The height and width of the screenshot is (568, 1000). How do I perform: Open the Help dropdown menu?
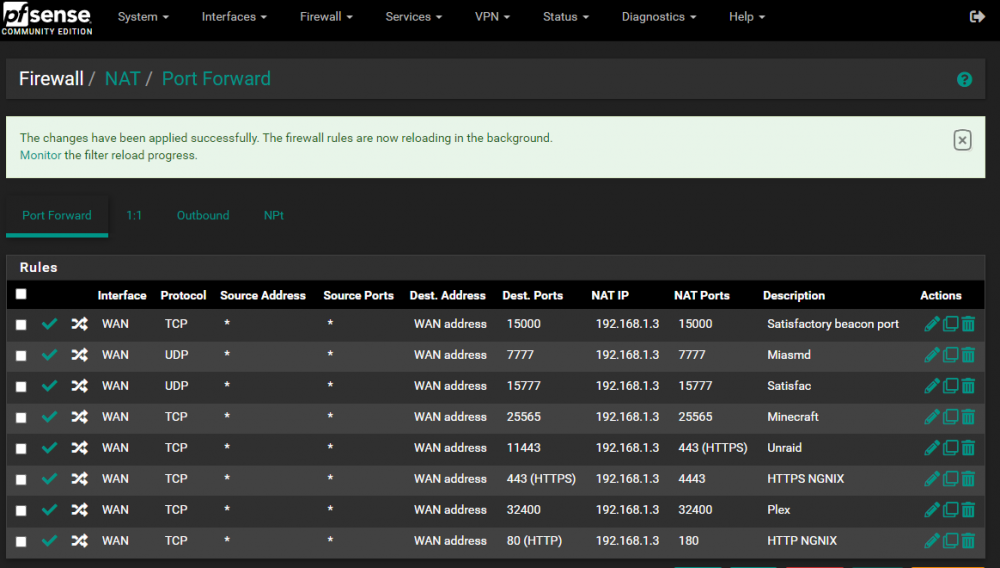(x=747, y=17)
